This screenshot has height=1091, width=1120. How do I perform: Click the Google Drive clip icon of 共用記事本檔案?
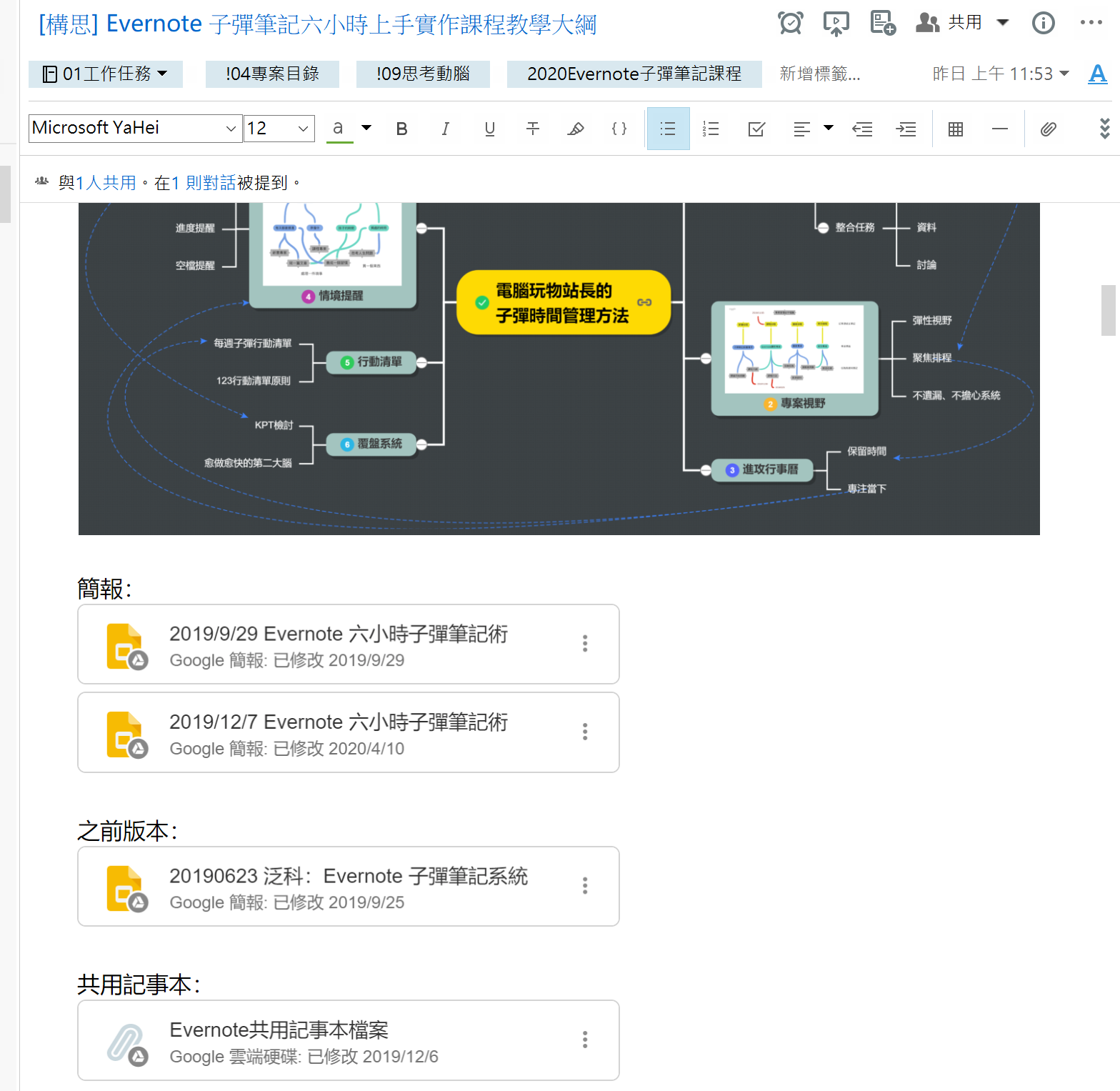(126, 1044)
